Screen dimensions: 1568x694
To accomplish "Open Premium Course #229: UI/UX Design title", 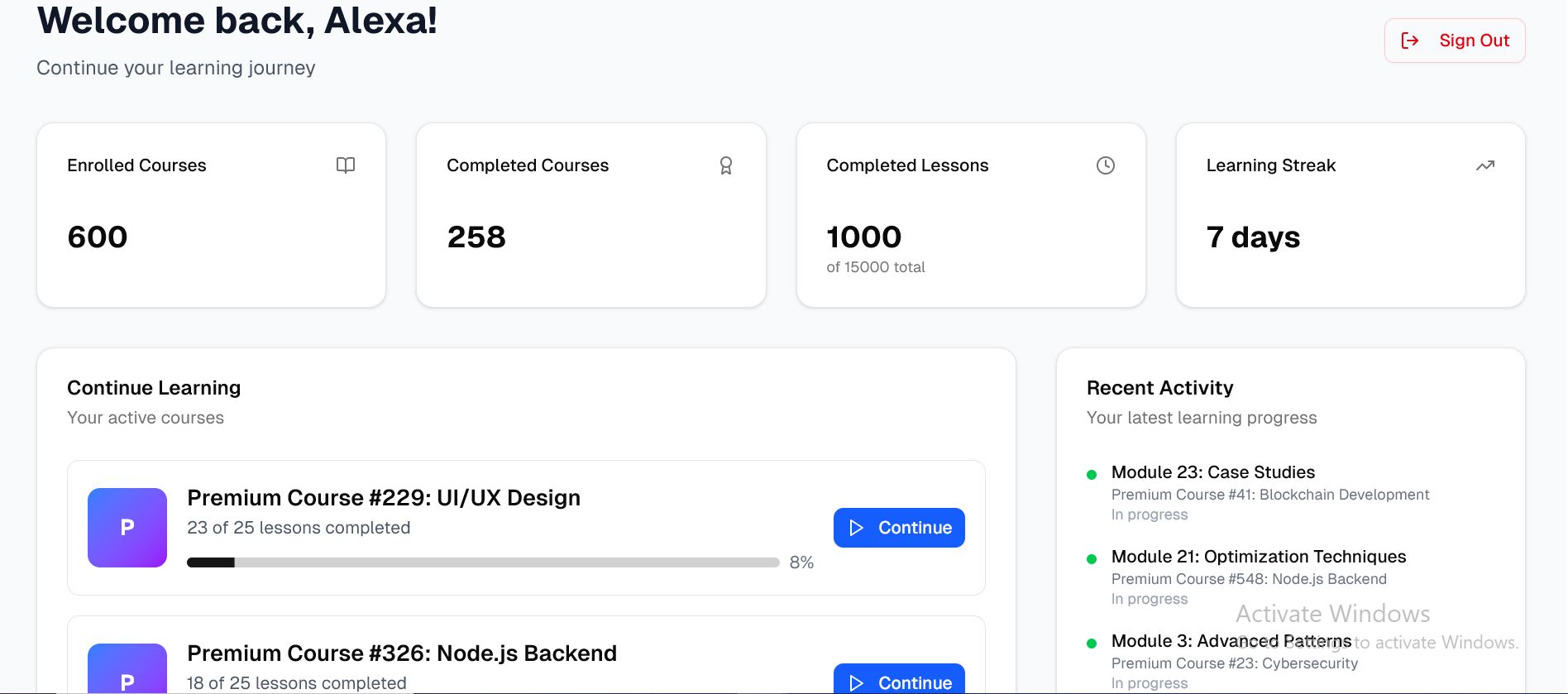I will (x=384, y=498).
